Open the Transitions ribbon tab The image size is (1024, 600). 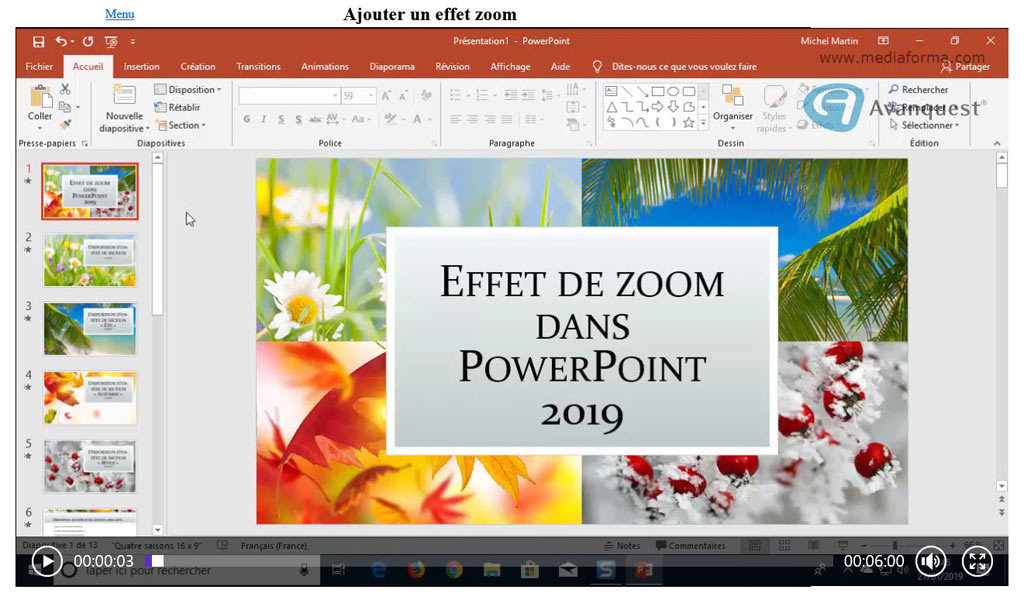click(x=258, y=67)
